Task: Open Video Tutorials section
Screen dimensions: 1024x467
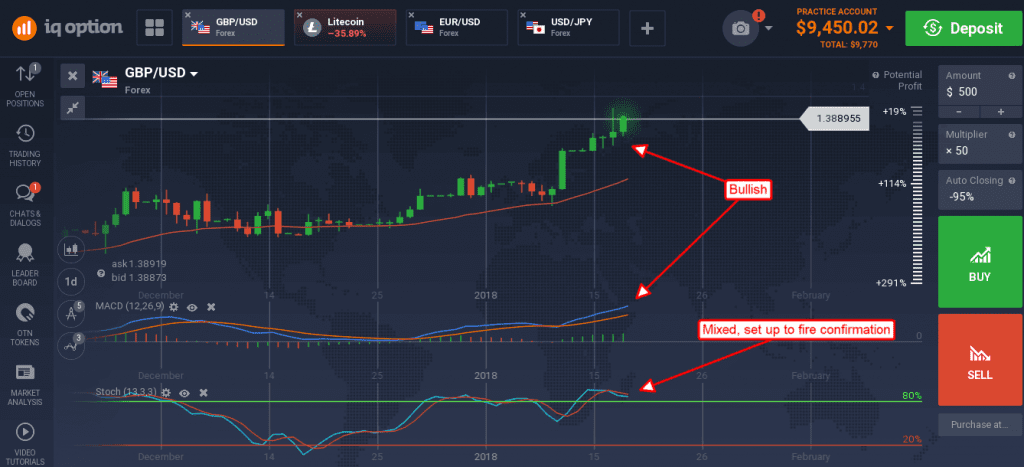Action: [25, 443]
